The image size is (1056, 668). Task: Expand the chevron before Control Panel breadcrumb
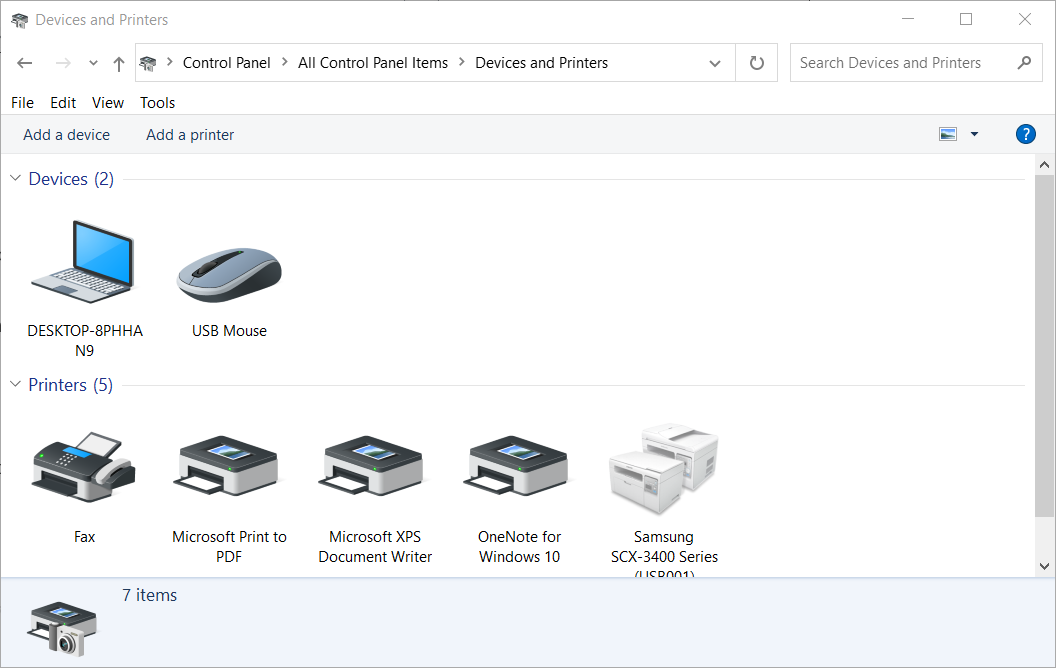tap(170, 62)
